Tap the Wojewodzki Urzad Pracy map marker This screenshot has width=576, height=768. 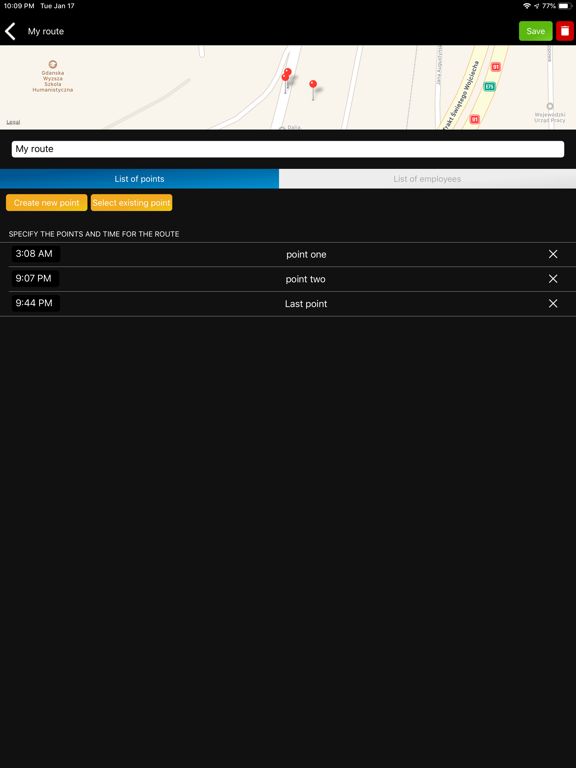tap(550, 106)
